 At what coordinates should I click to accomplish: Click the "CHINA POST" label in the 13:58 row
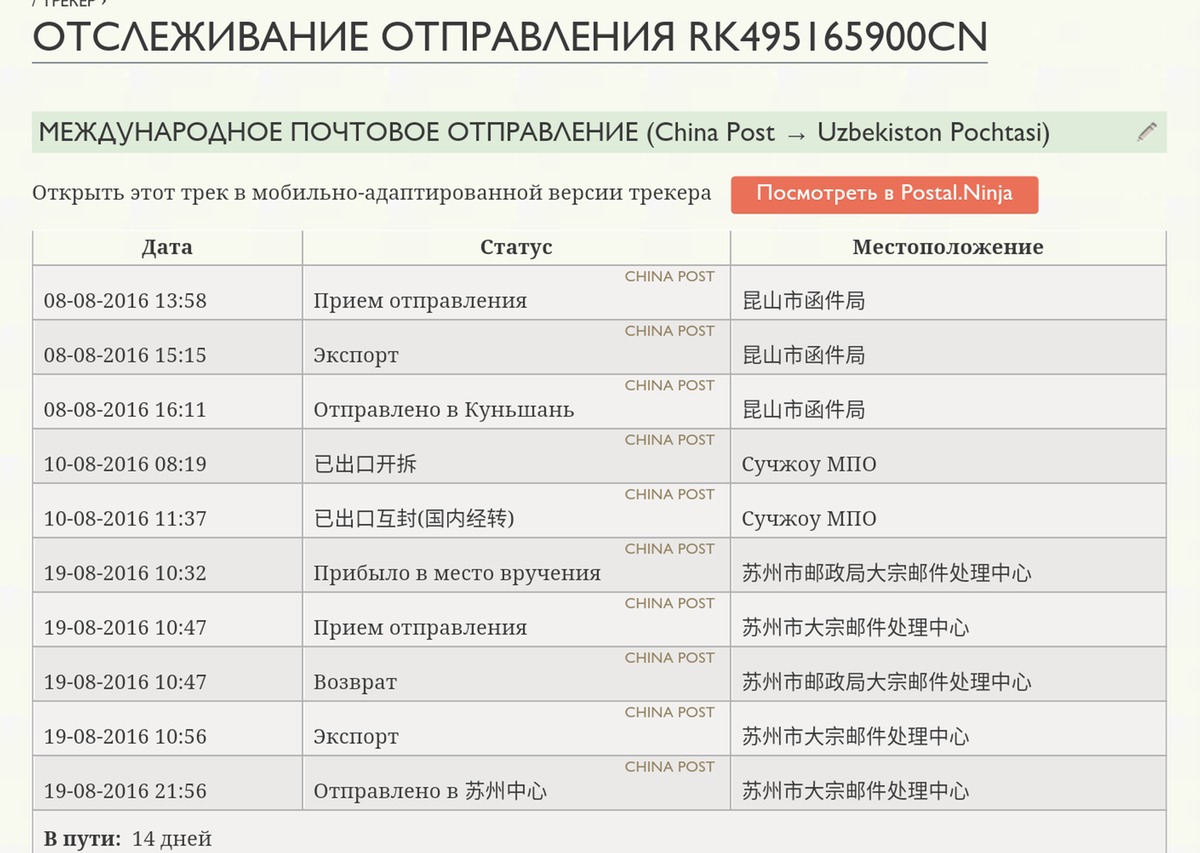(x=670, y=276)
